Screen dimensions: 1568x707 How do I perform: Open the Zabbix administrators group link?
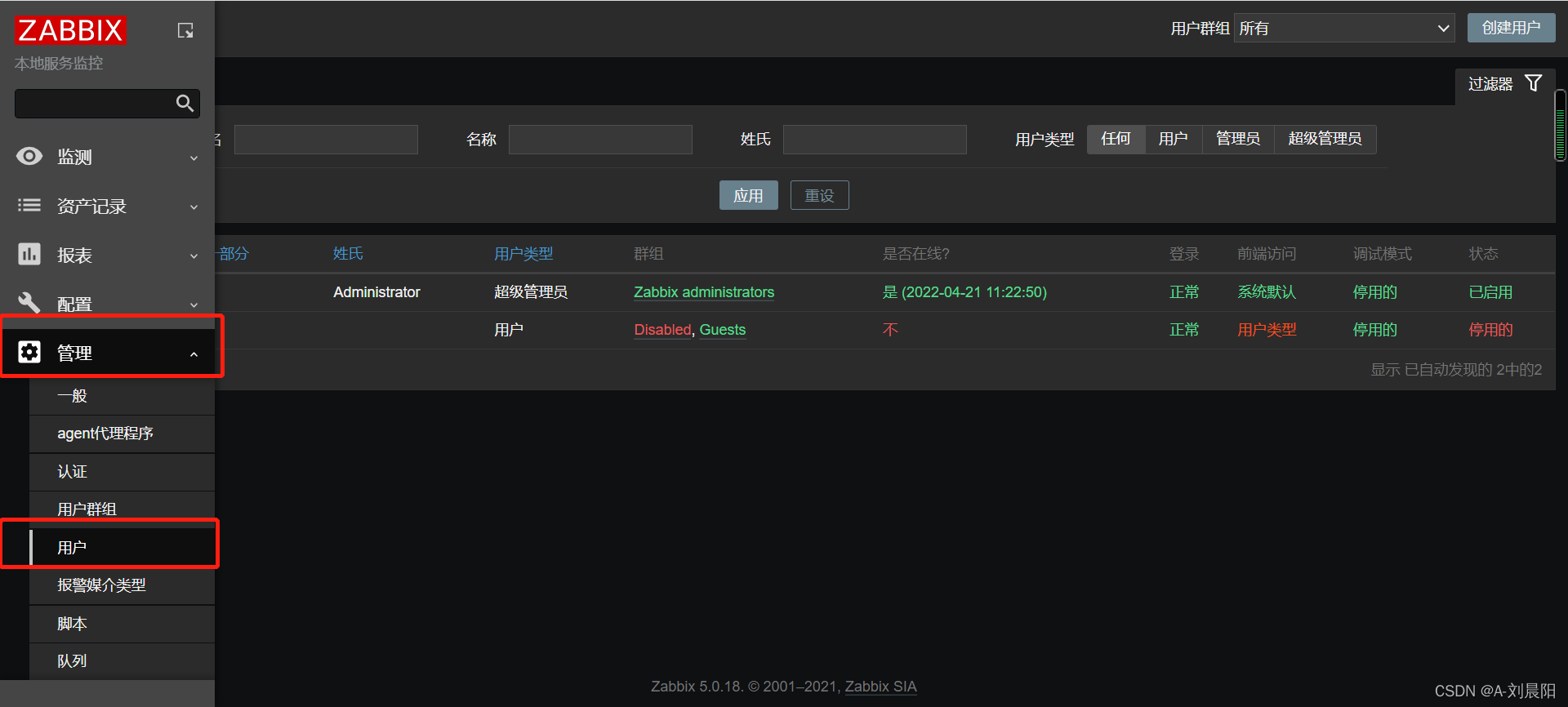point(703,292)
